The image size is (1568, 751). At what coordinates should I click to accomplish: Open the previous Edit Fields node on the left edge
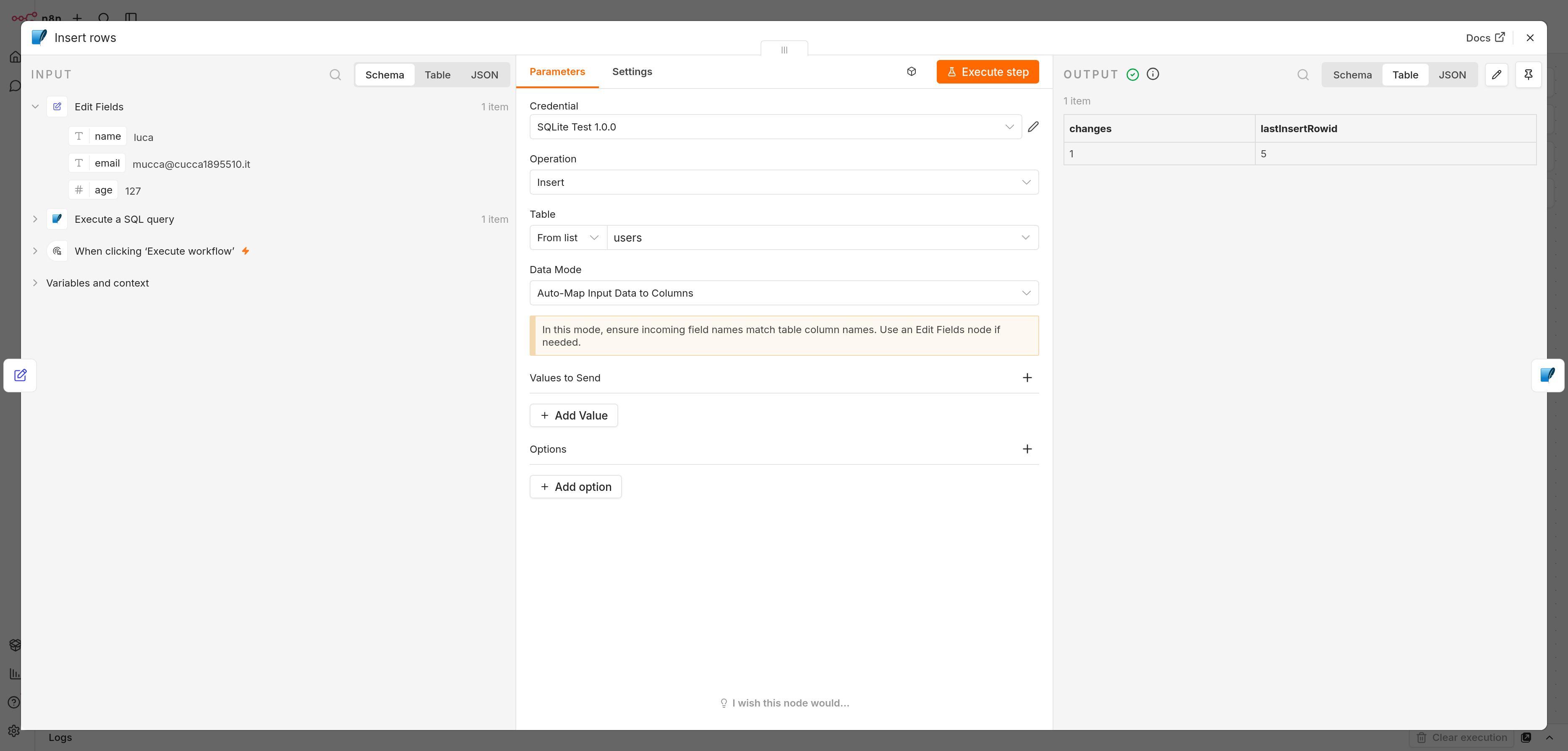coord(20,375)
